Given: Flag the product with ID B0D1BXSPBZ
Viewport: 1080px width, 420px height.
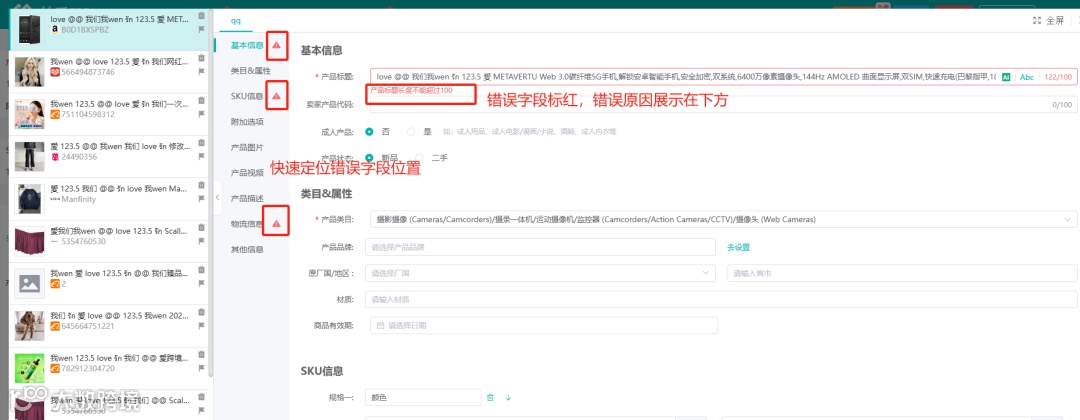Looking at the screenshot, I should click(201, 29).
